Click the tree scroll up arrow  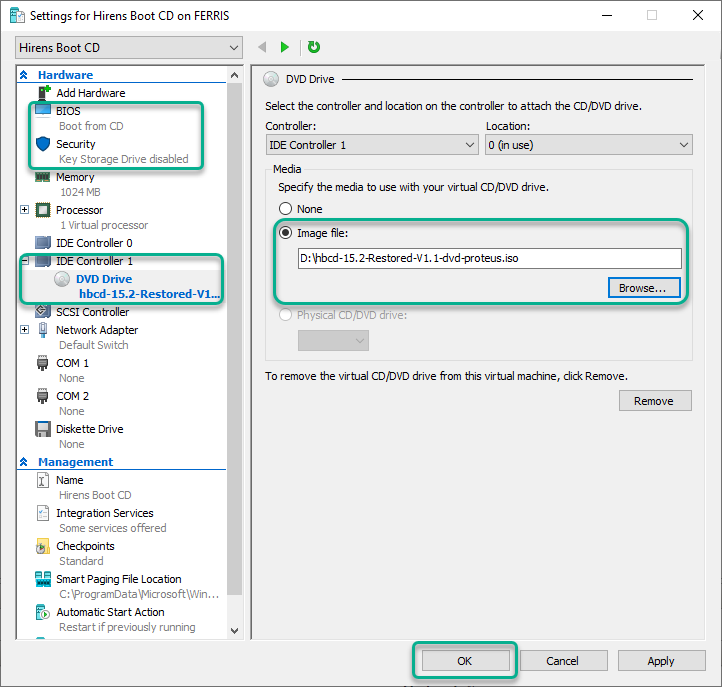pyautogui.click(x=234, y=76)
